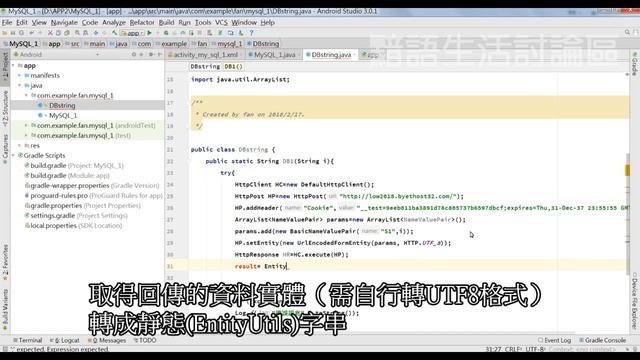Toggle Device File Explorer tool window
The height and width of the screenshot is (360, 640).
(635, 300)
